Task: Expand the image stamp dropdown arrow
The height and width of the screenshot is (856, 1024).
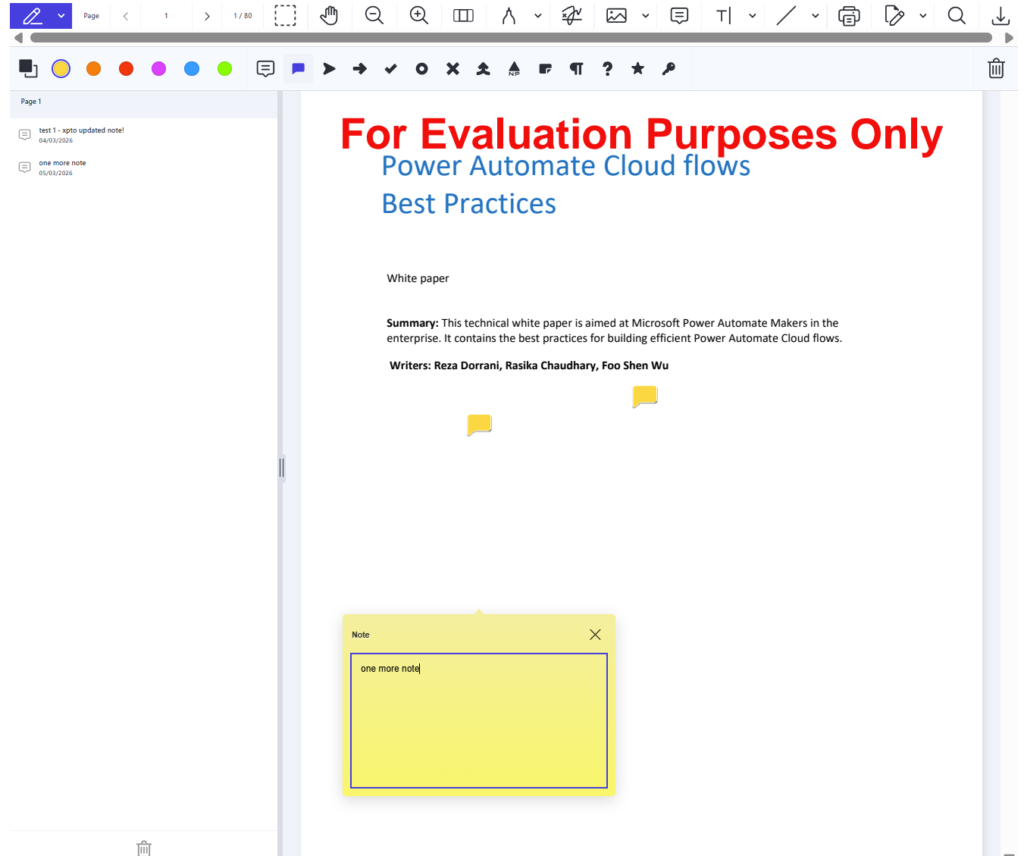Action: pyautogui.click(x=645, y=16)
